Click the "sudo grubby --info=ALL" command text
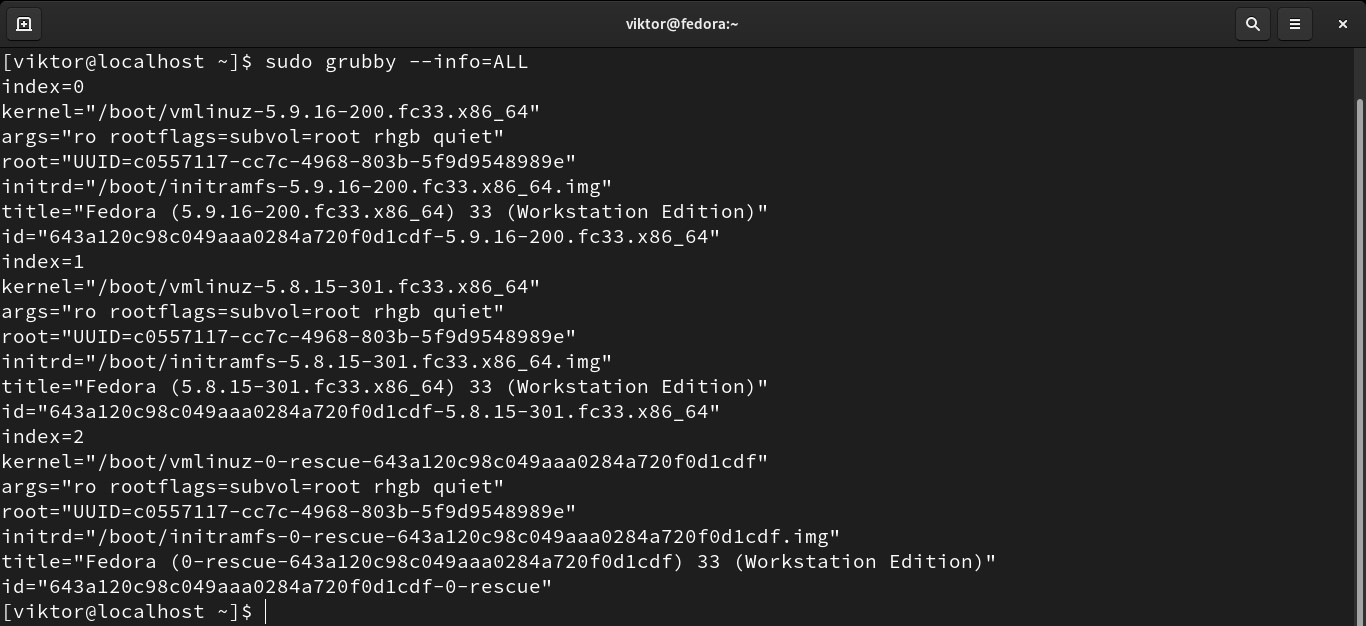The width and height of the screenshot is (1366, 626). 396,62
